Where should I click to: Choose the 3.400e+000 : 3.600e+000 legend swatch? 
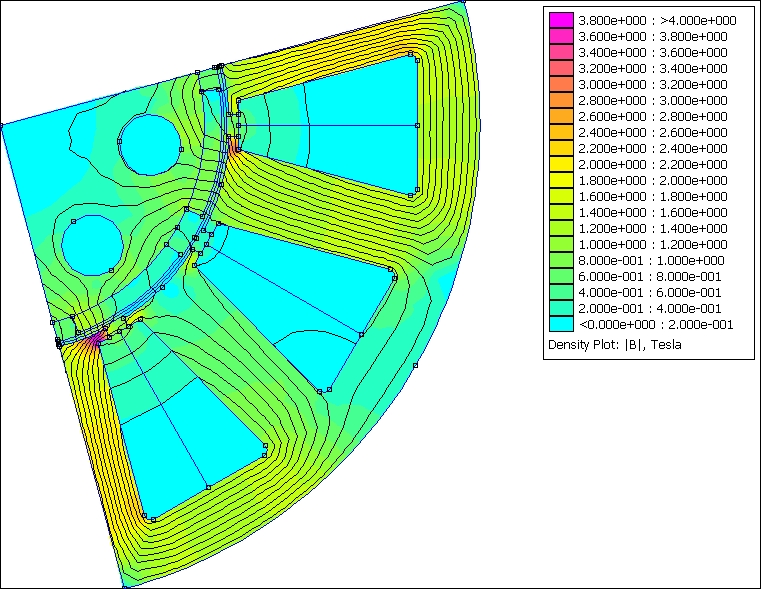(562, 53)
